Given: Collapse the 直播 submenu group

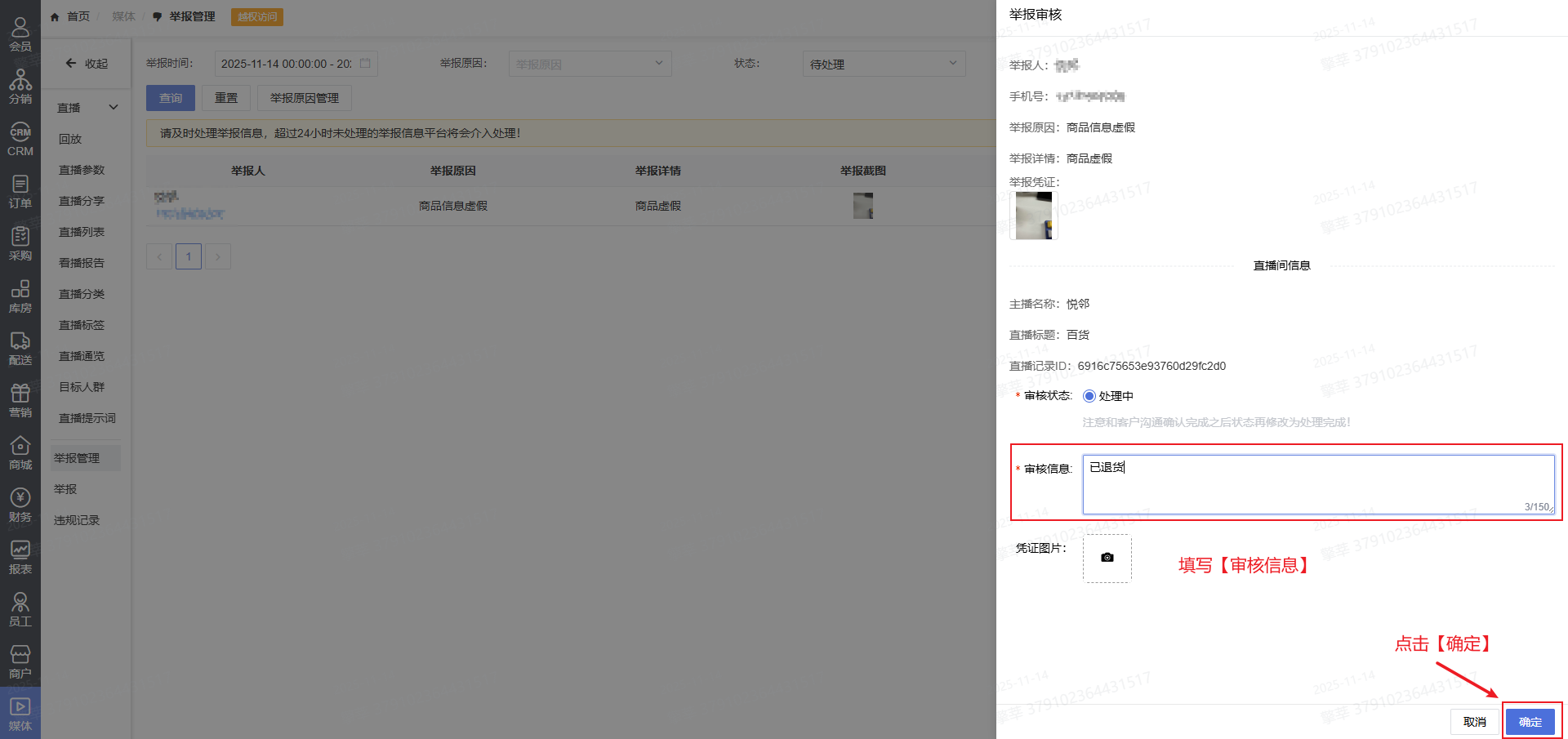Looking at the screenshot, I should [x=87, y=108].
